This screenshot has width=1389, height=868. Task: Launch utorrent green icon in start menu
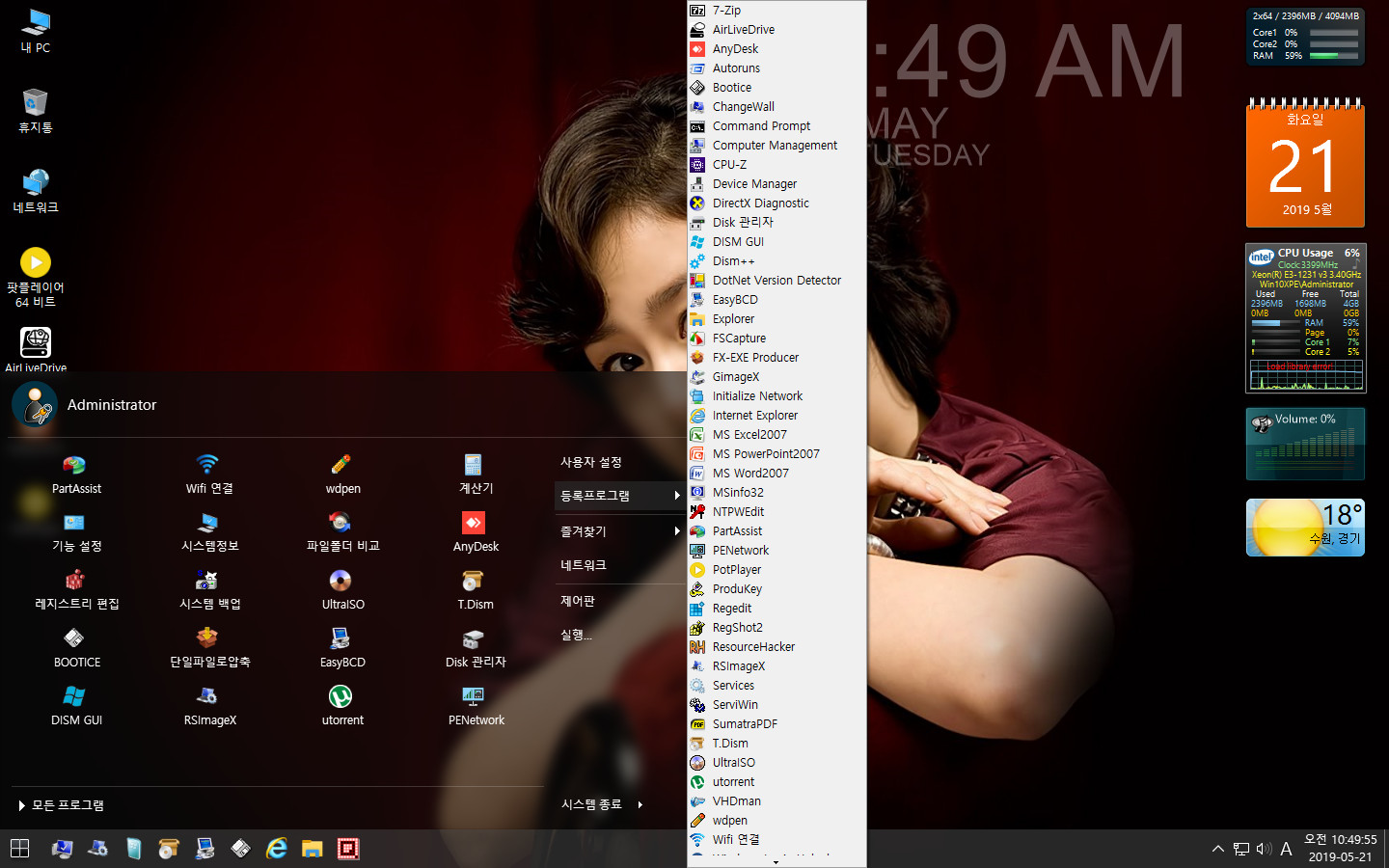pos(342,706)
